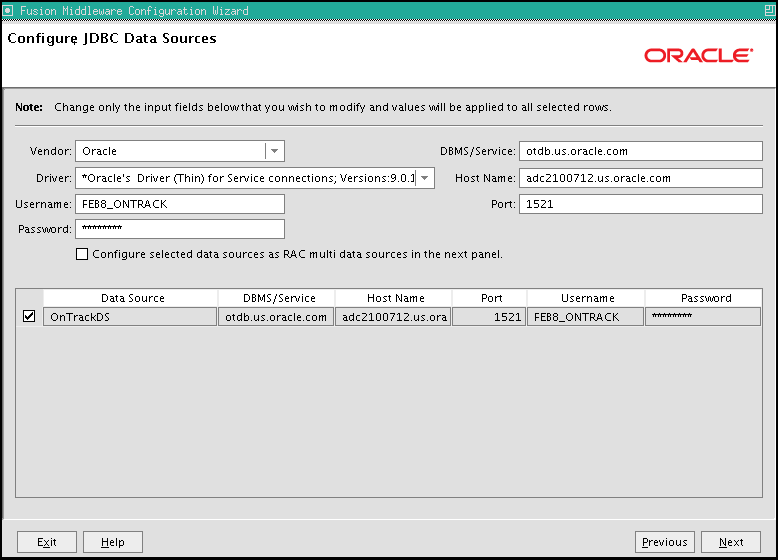This screenshot has width=778, height=560.
Task: Select the OnTrackDS data source cell
Action: [130, 317]
